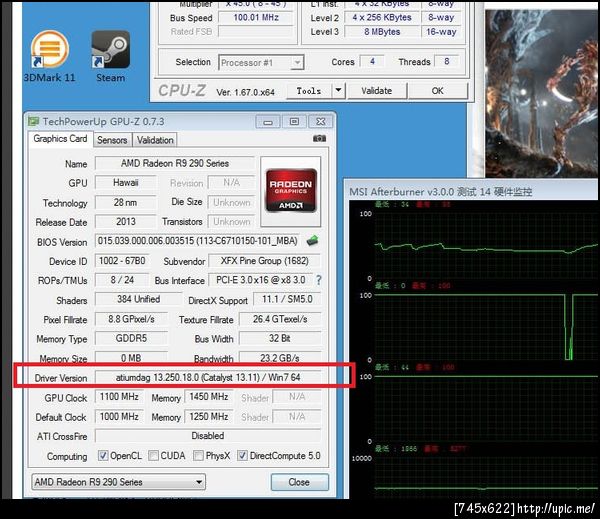Click the ROPs/TMUs field 8 / 24
This screenshot has width=600, height=519.
click(122, 280)
